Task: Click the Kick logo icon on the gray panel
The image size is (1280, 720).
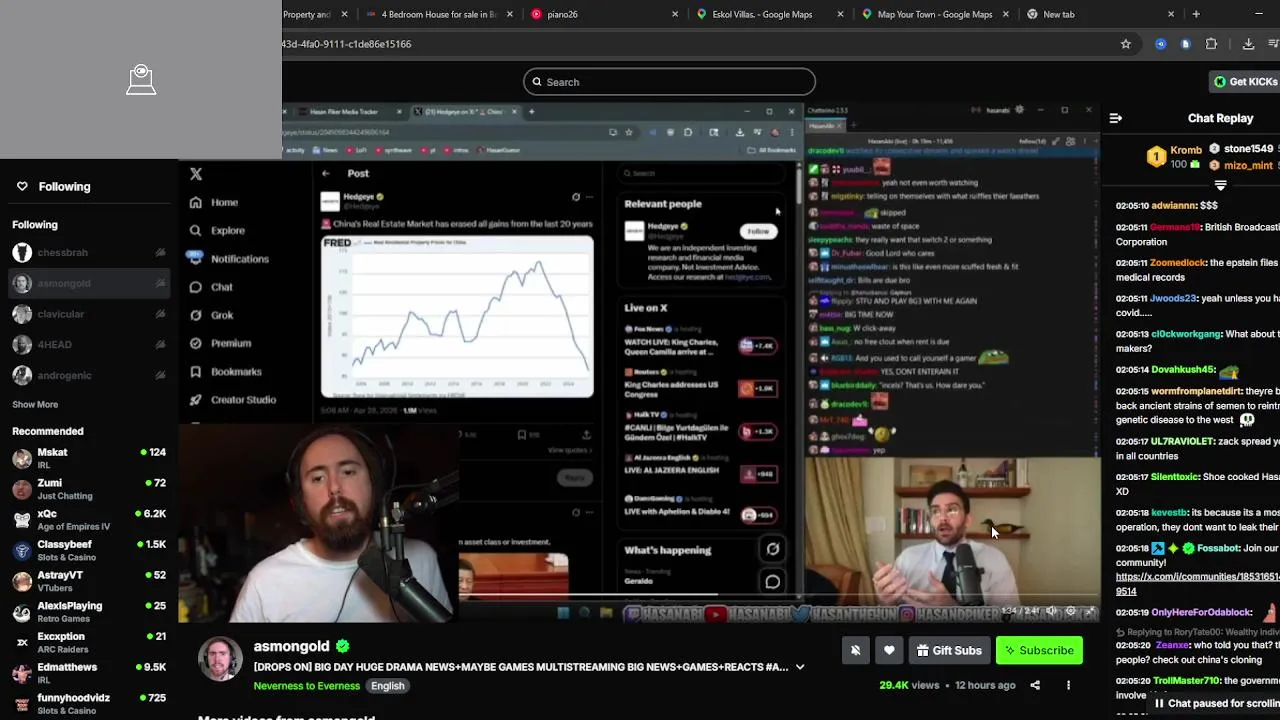Action: [141, 80]
